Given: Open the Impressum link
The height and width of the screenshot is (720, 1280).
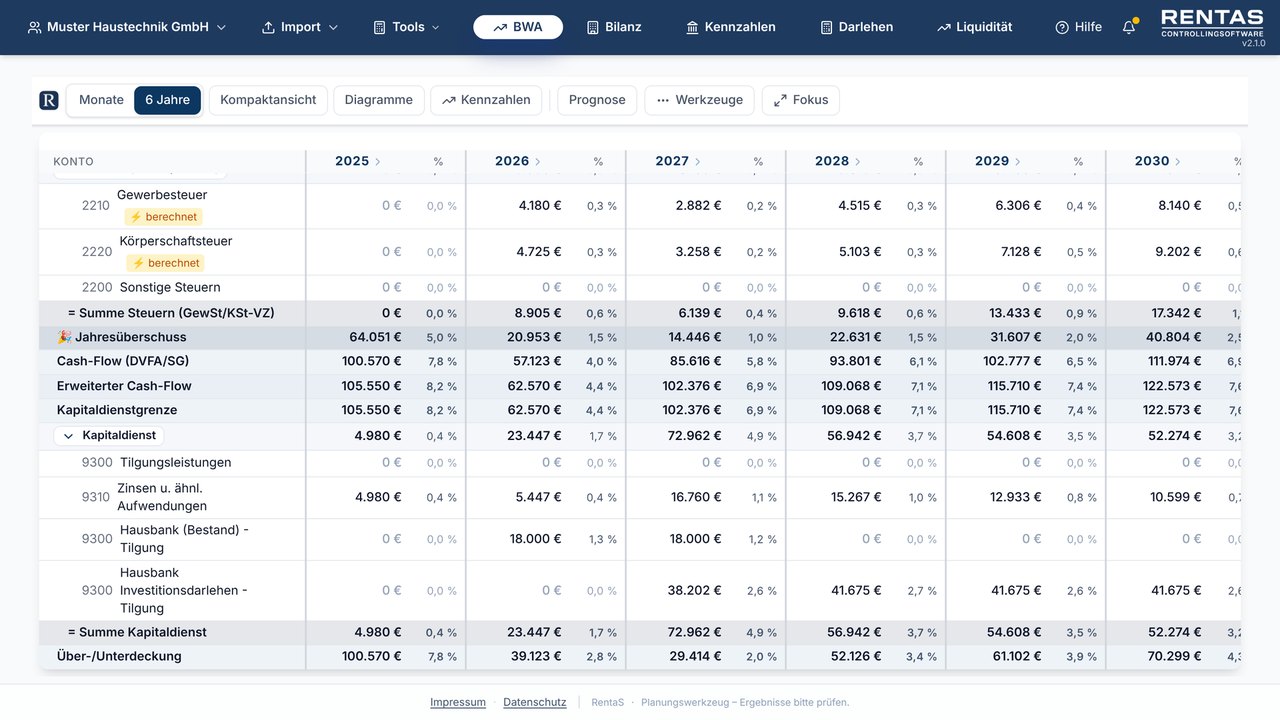Looking at the screenshot, I should pos(458,702).
